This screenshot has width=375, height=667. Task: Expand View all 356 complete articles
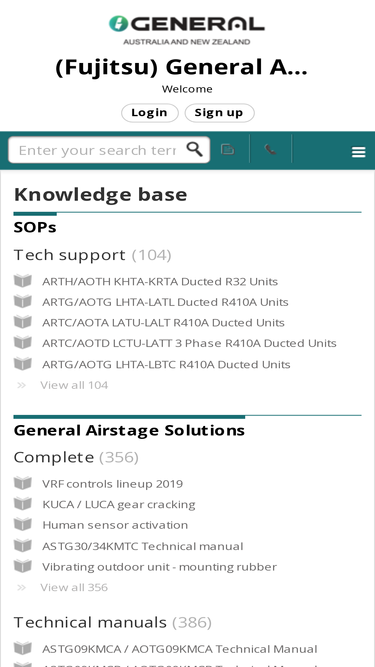coord(74,587)
